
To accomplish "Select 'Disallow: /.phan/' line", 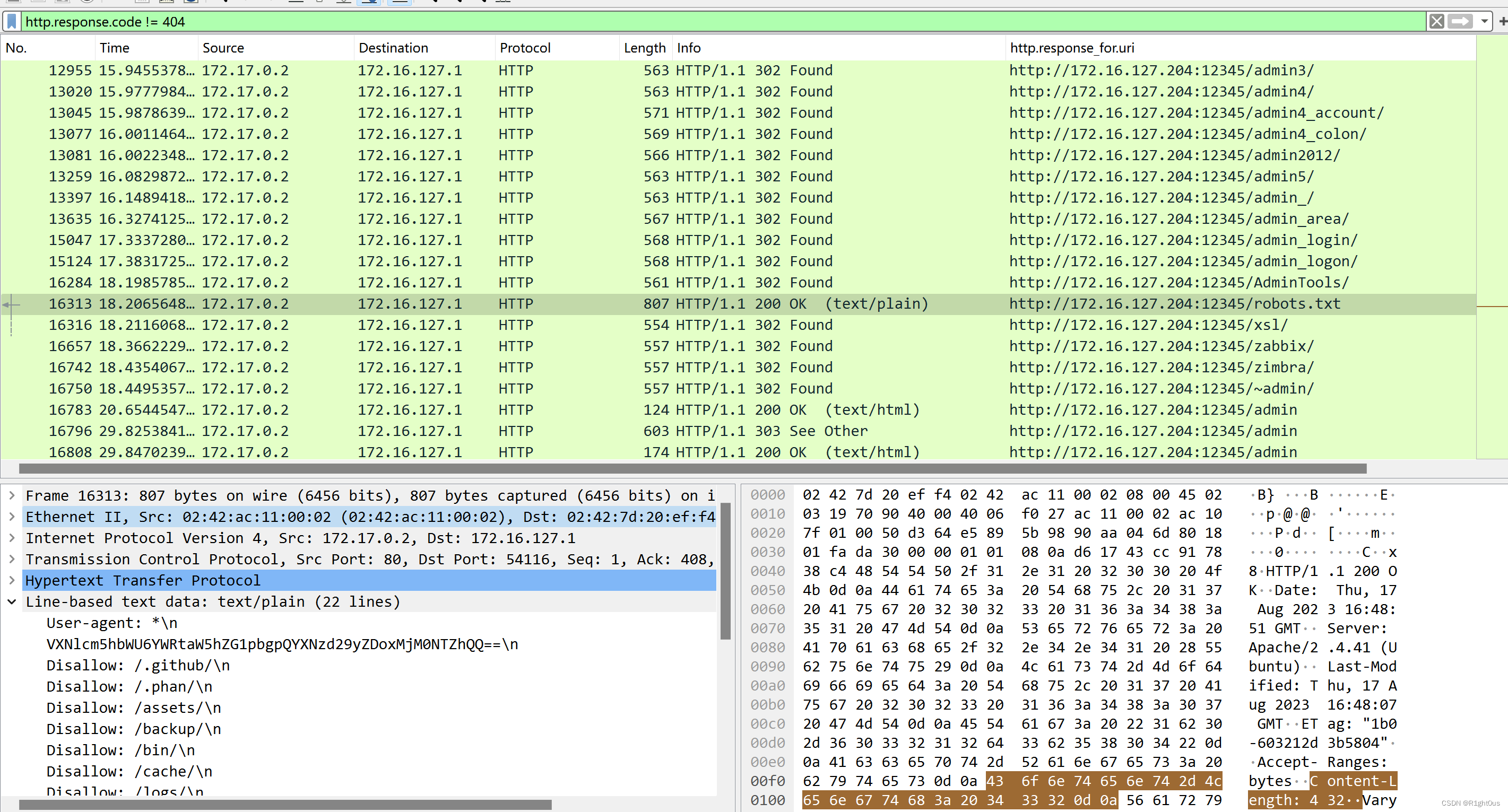I will (129, 687).
